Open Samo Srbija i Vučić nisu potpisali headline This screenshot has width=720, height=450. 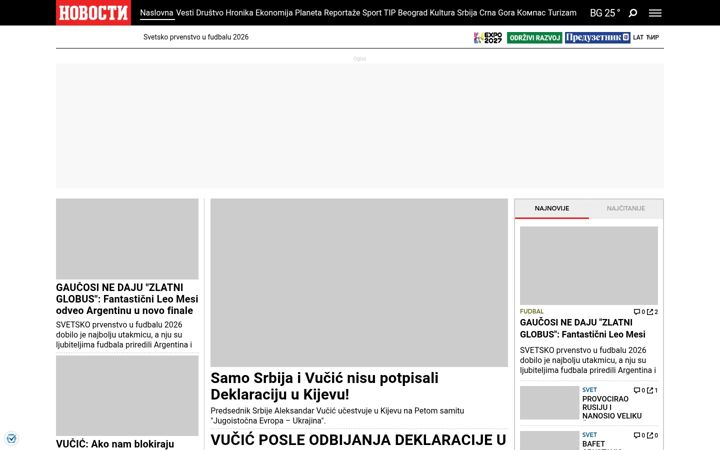click(325, 386)
